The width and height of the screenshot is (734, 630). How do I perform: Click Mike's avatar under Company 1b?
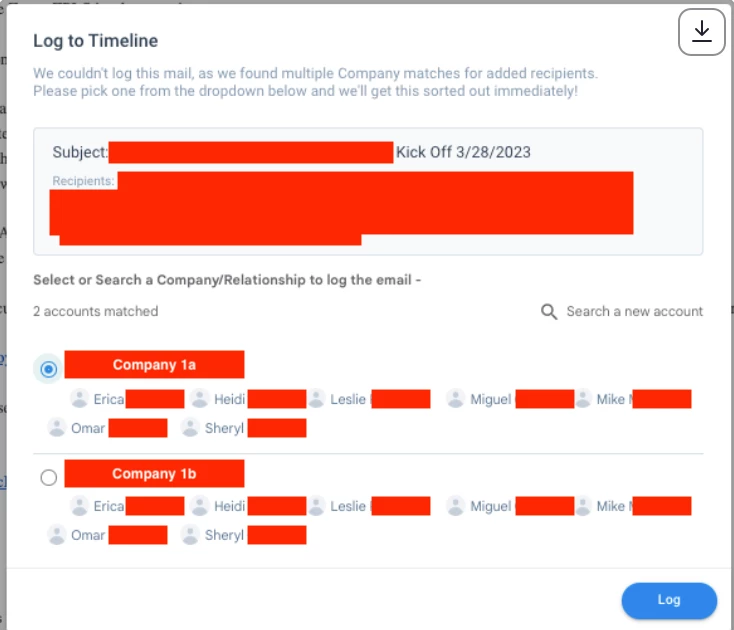click(x=583, y=506)
